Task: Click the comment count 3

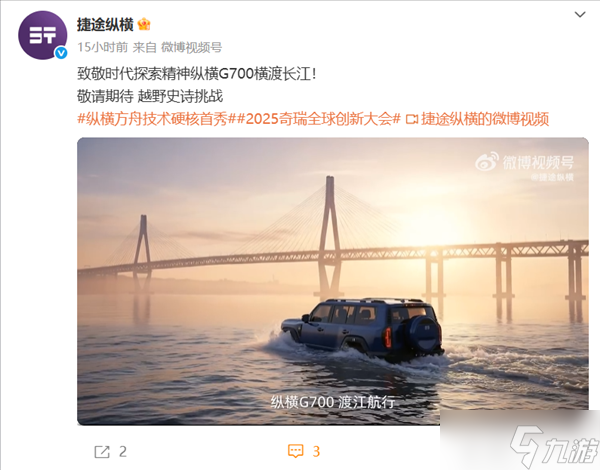Action: (316, 452)
